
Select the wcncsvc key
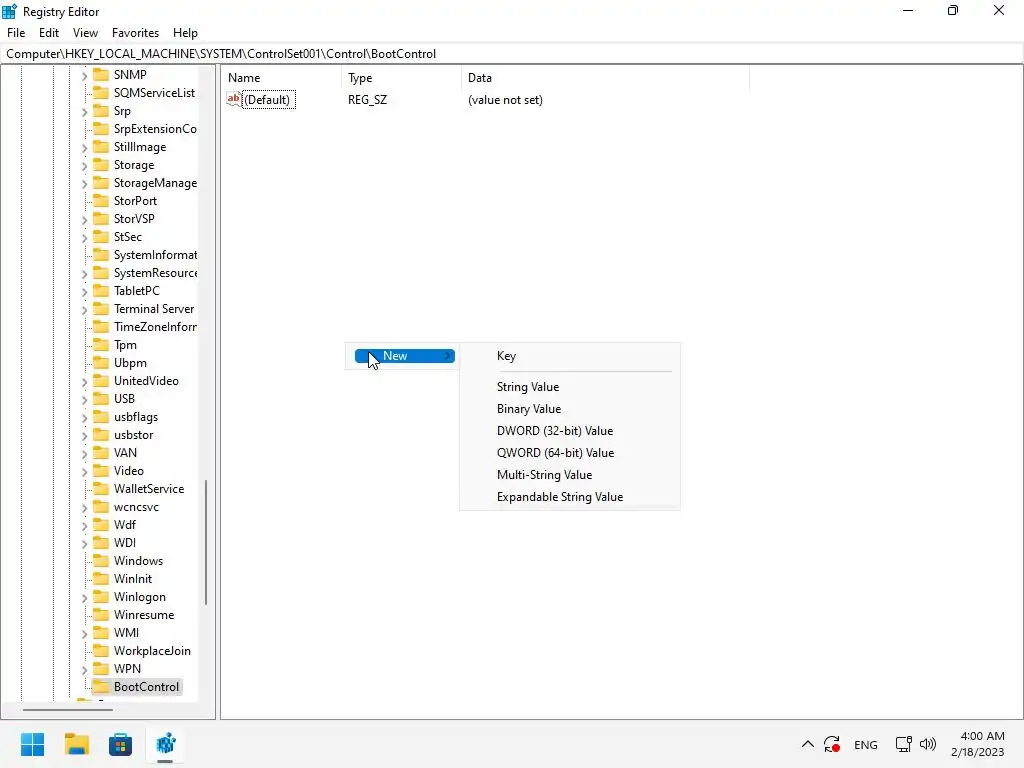point(136,507)
